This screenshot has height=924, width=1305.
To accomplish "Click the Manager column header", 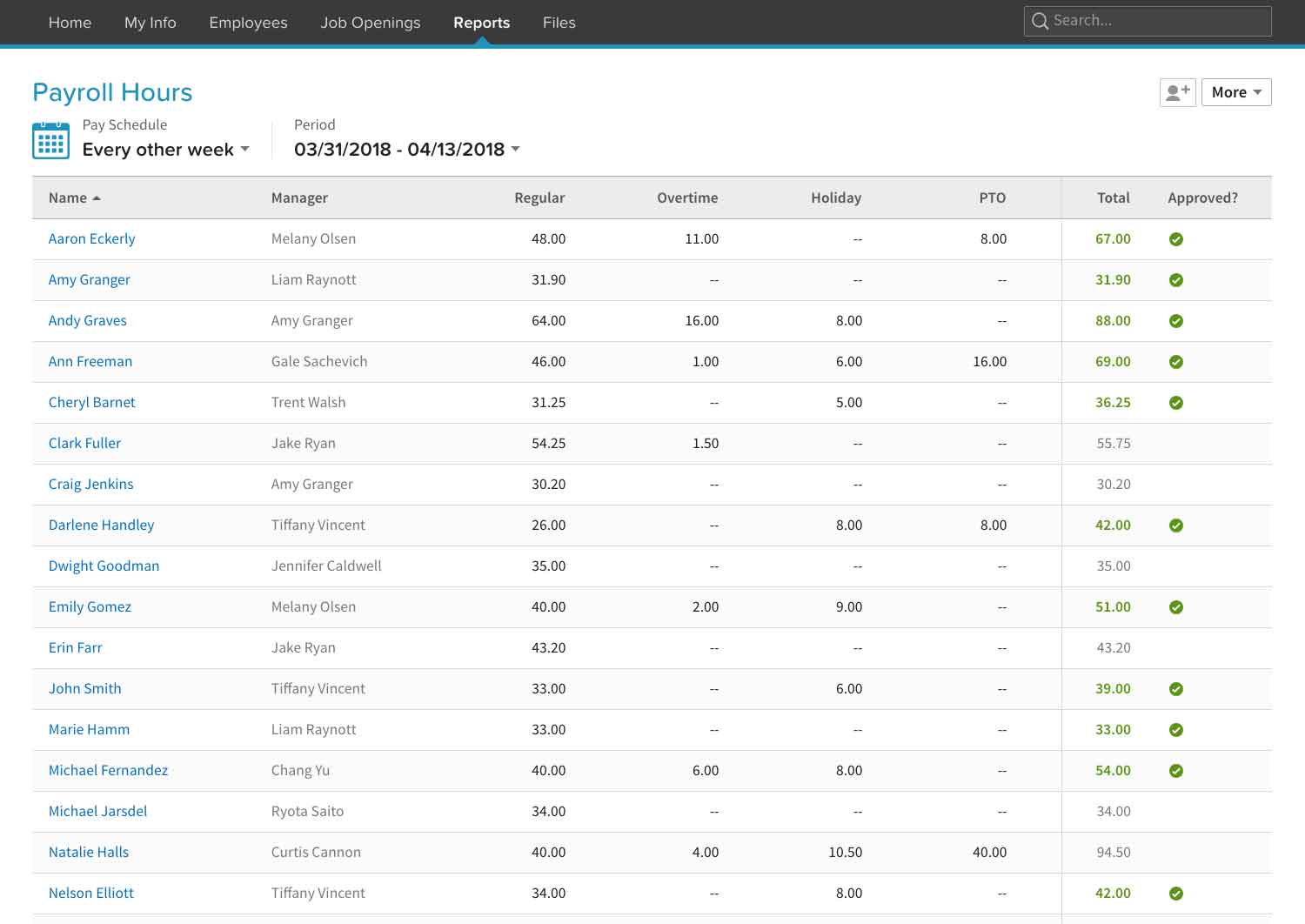I will click(299, 198).
